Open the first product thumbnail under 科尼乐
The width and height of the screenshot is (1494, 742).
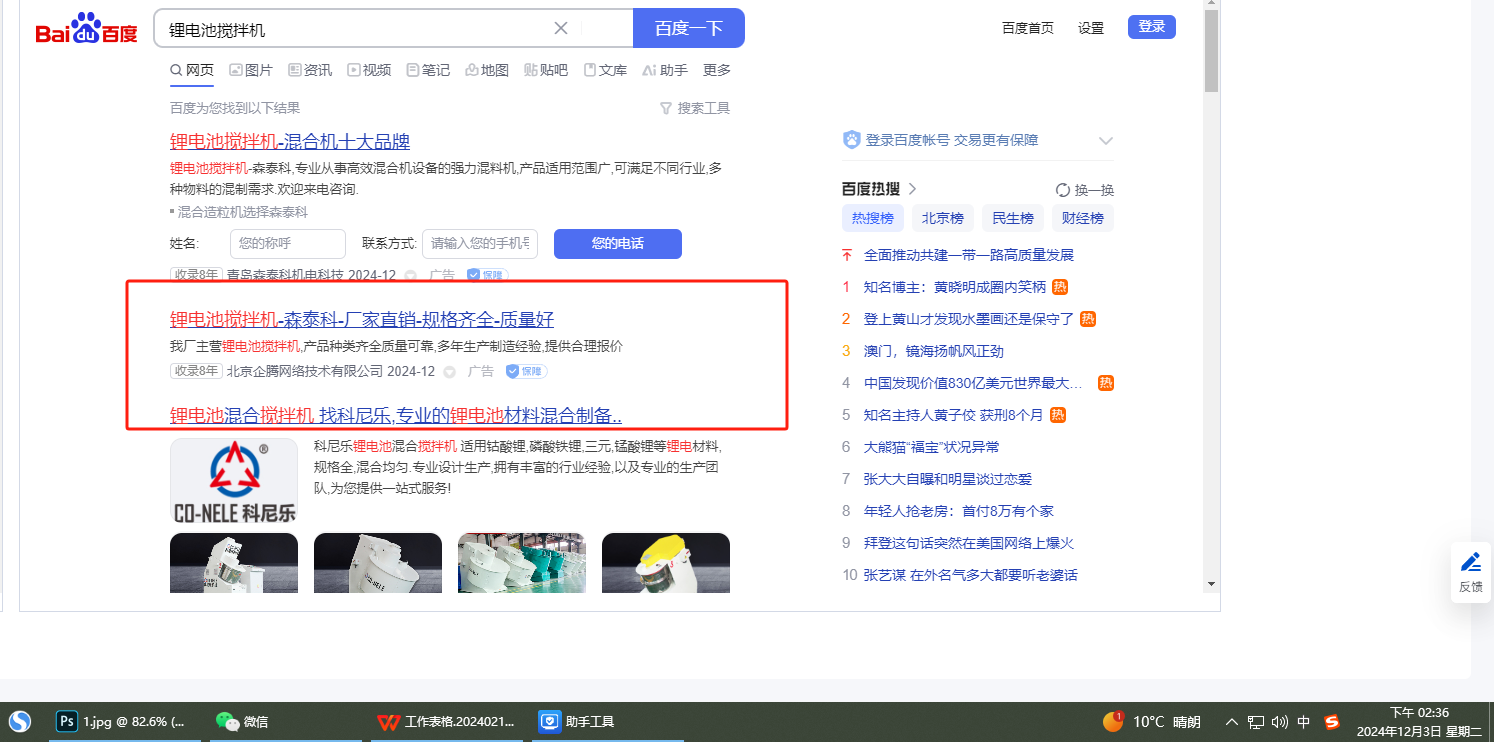[234, 563]
